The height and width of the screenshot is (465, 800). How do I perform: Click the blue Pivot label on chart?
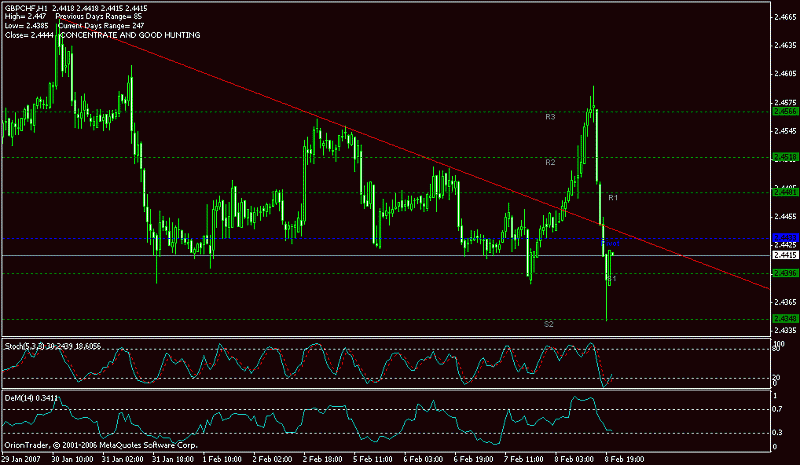(x=610, y=243)
